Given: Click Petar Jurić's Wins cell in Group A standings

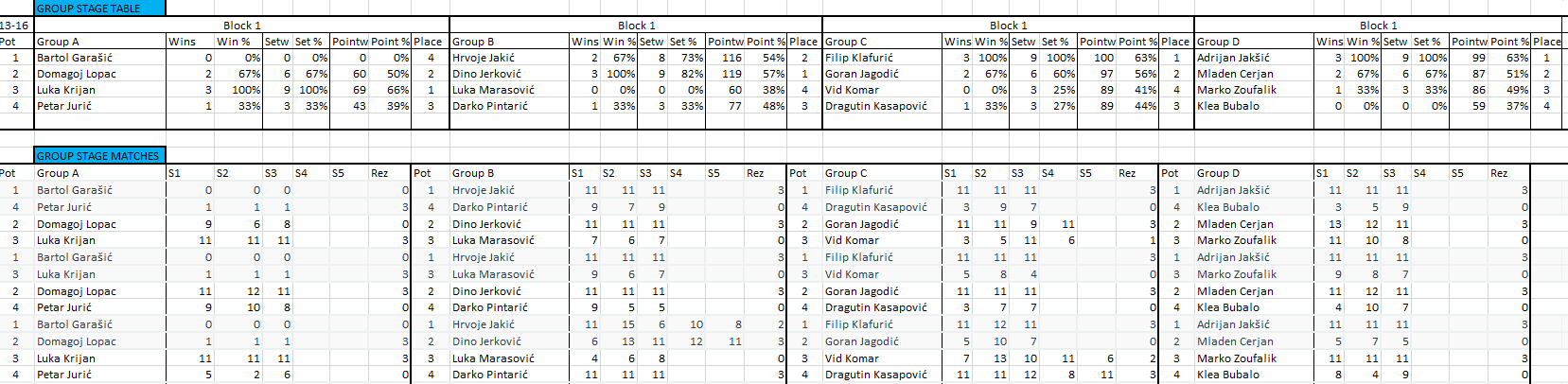Looking at the screenshot, I should (190, 106).
